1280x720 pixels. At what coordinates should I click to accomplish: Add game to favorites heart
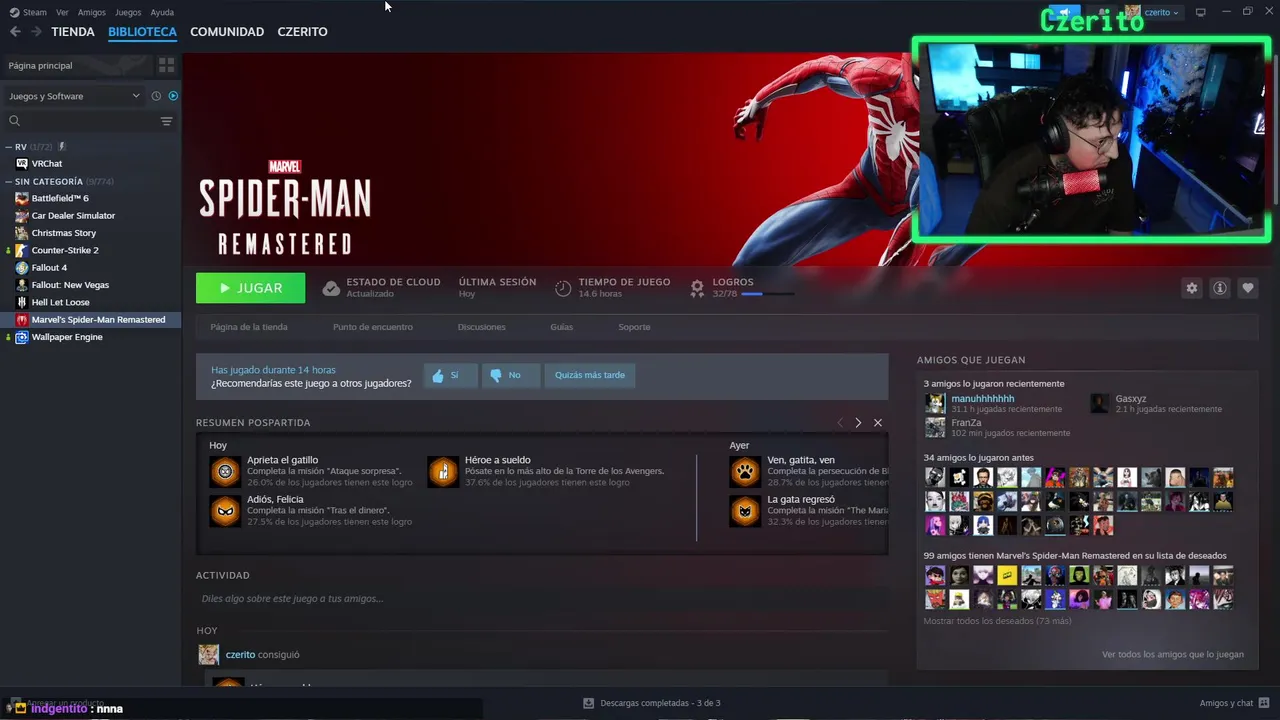point(1248,288)
